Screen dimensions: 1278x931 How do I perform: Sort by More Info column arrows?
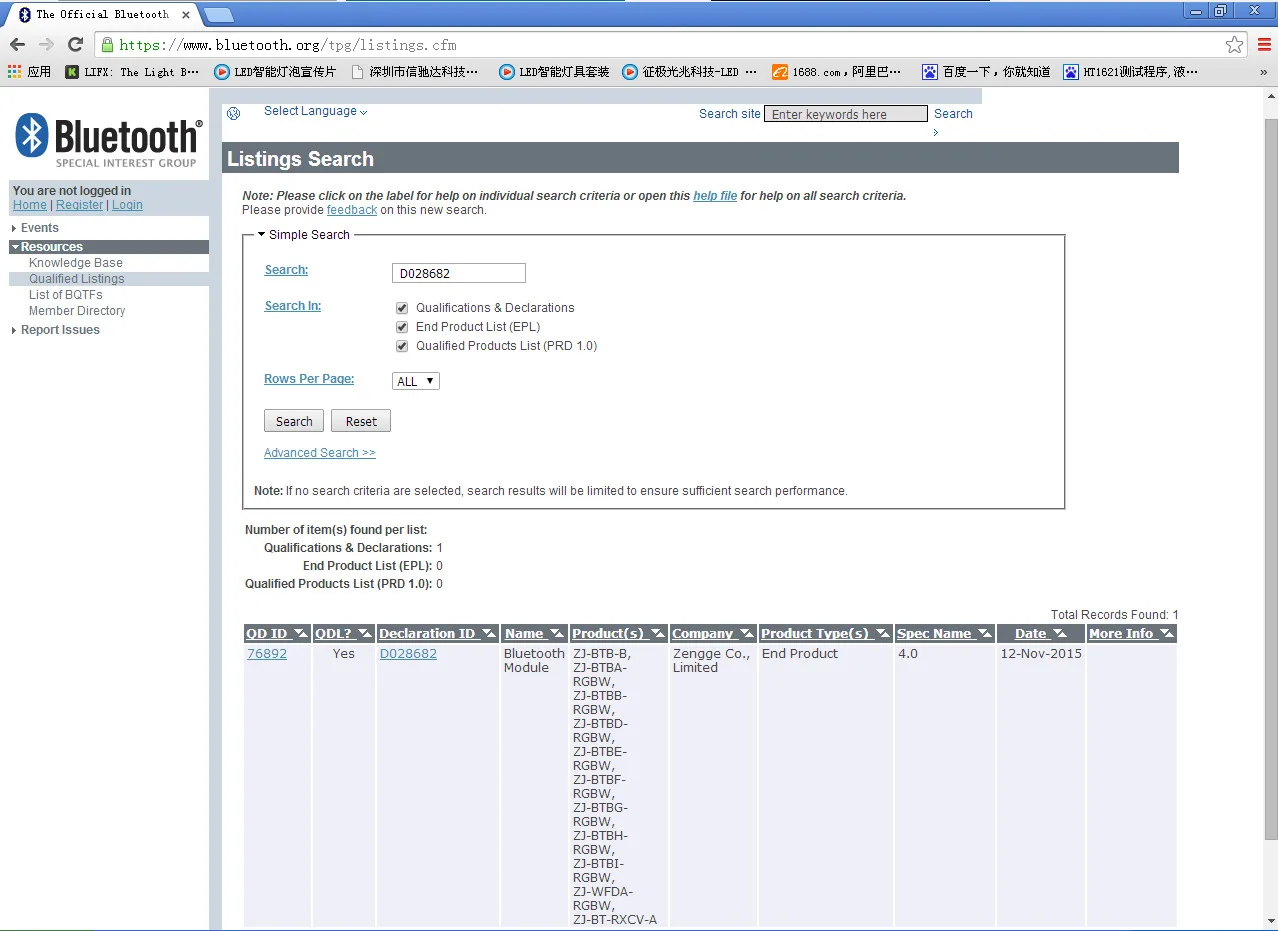tap(1167, 634)
